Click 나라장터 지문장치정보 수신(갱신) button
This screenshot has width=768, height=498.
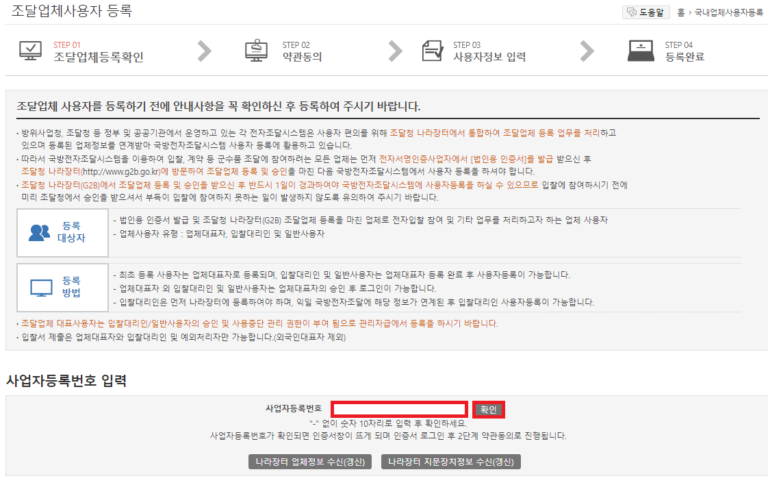pyautogui.click(x=451, y=462)
